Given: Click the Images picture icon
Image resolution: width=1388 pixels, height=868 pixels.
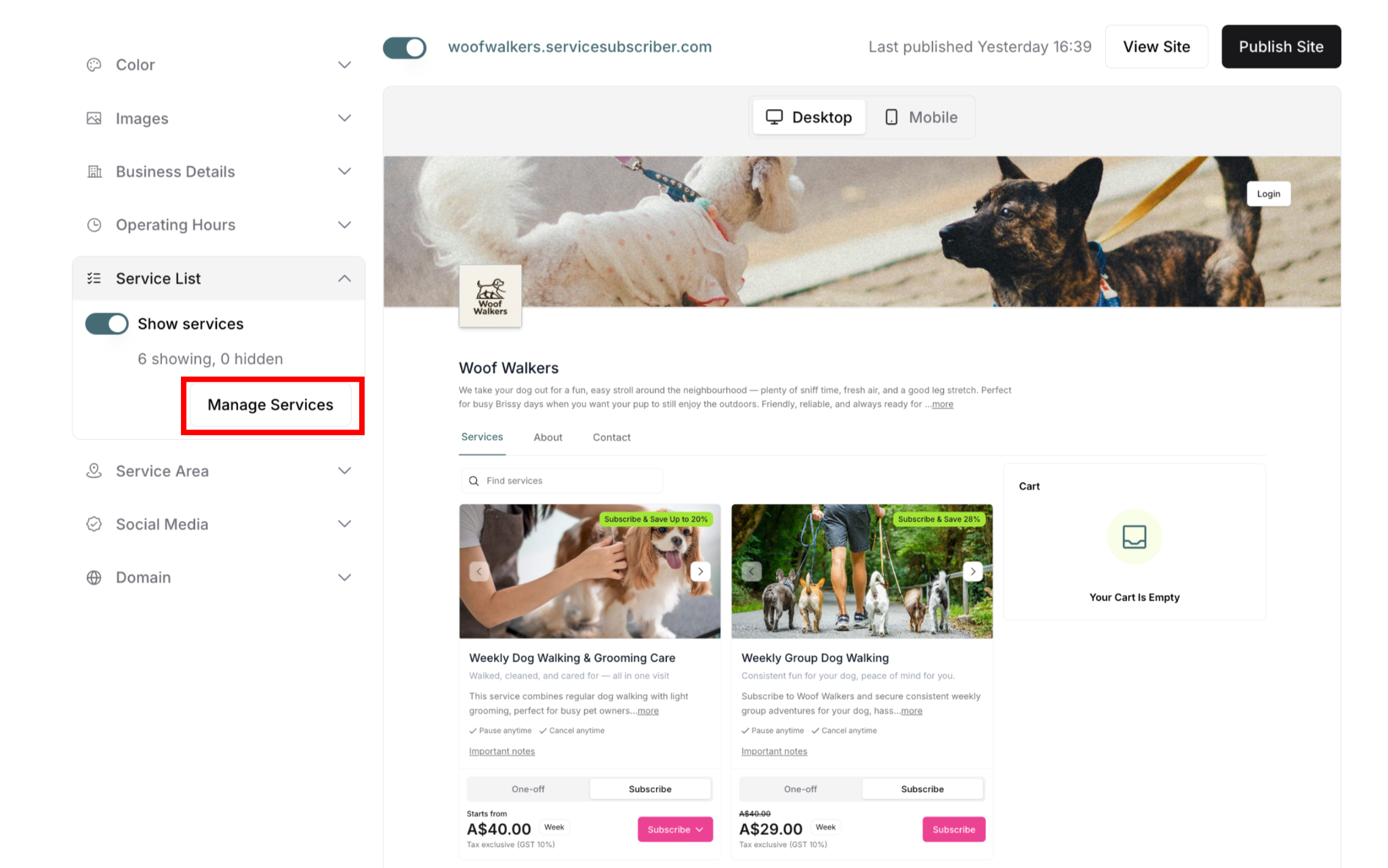Looking at the screenshot, I should (94, 119).
